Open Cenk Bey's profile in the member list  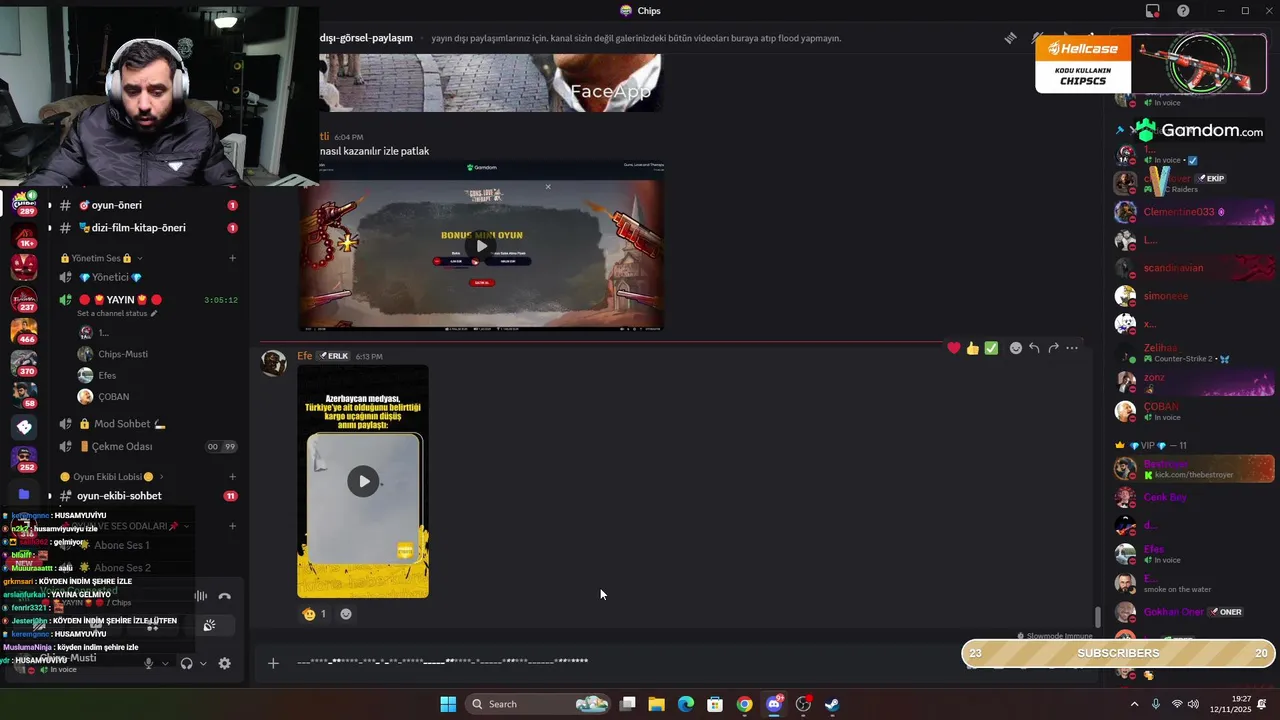[1194, 497]
